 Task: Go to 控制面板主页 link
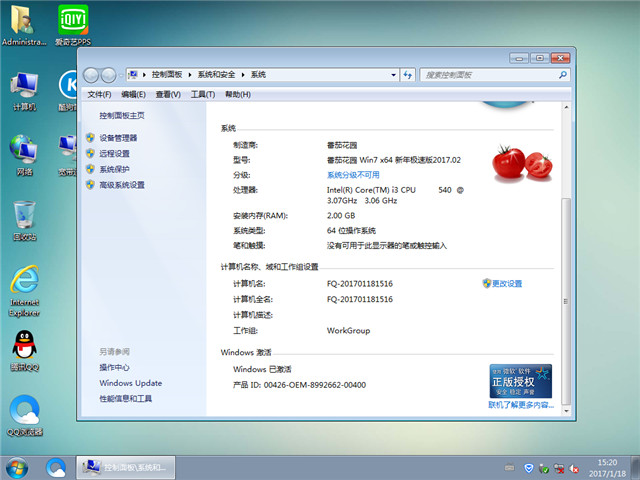(122, 116)
